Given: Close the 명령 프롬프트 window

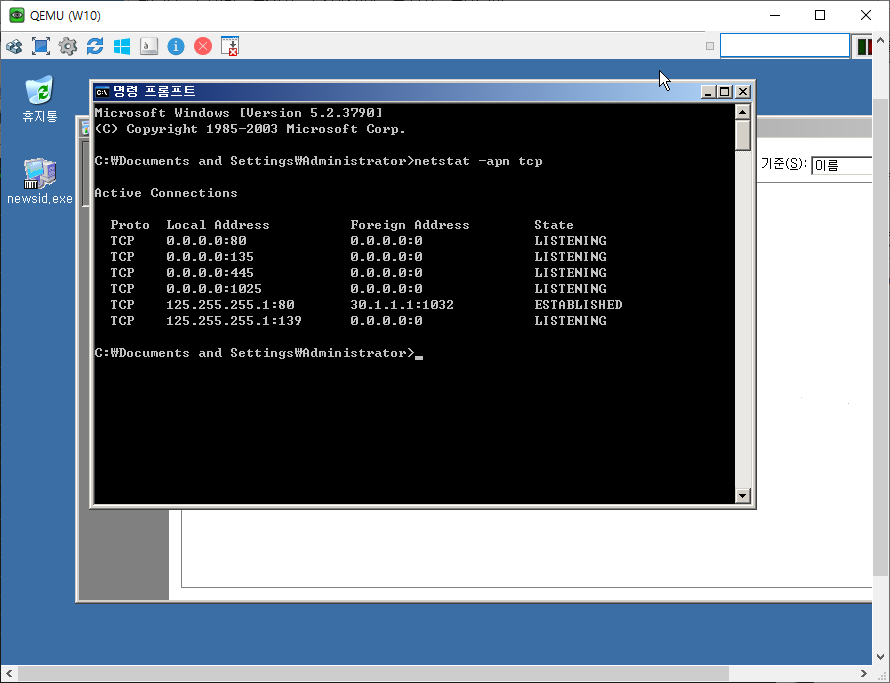Looking at the screenshot, I should [743, 92].
